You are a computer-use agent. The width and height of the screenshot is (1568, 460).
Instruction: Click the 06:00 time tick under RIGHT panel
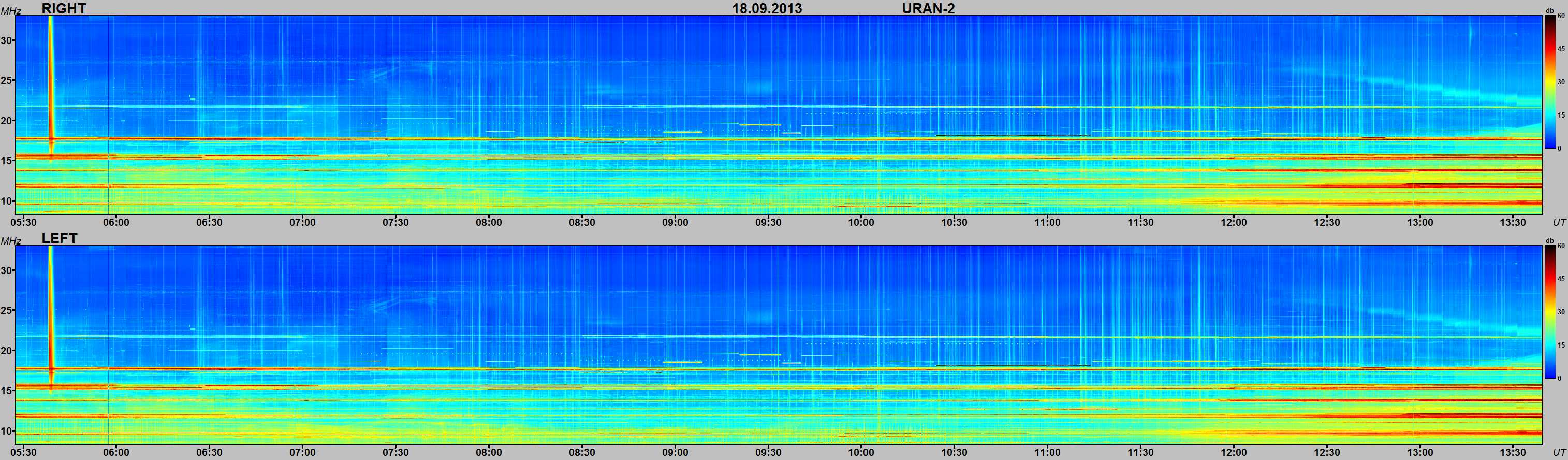[115, 222]
